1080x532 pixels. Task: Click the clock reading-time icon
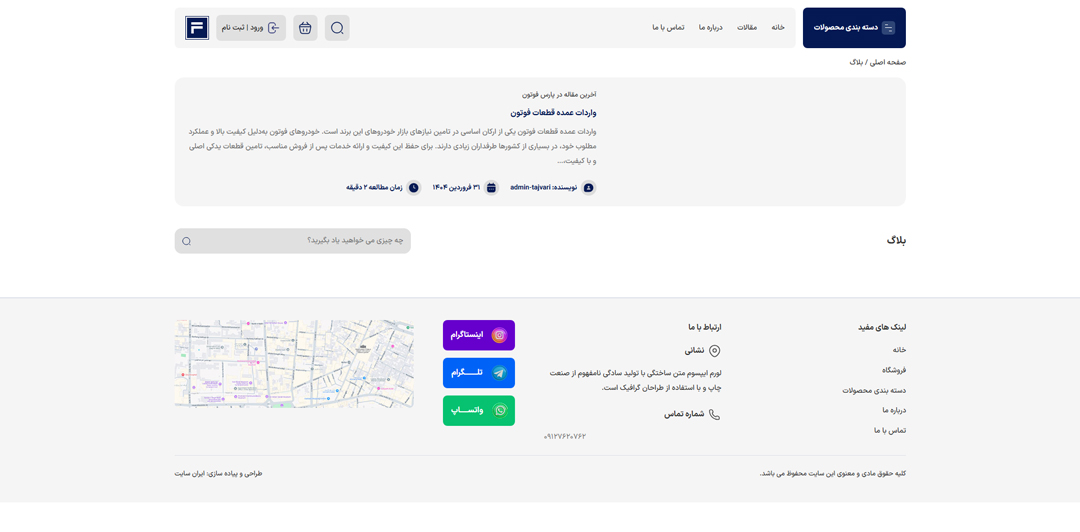tap(413, 187)
